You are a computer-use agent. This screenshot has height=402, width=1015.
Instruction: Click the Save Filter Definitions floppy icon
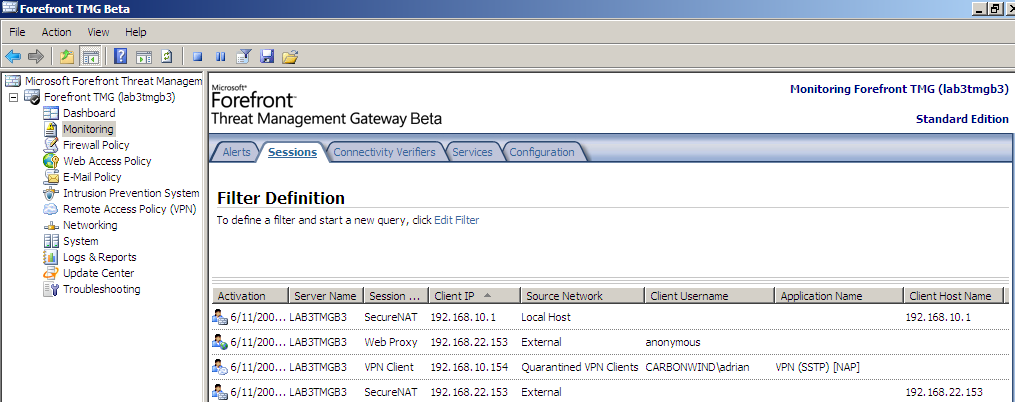(x=266, y=56)
